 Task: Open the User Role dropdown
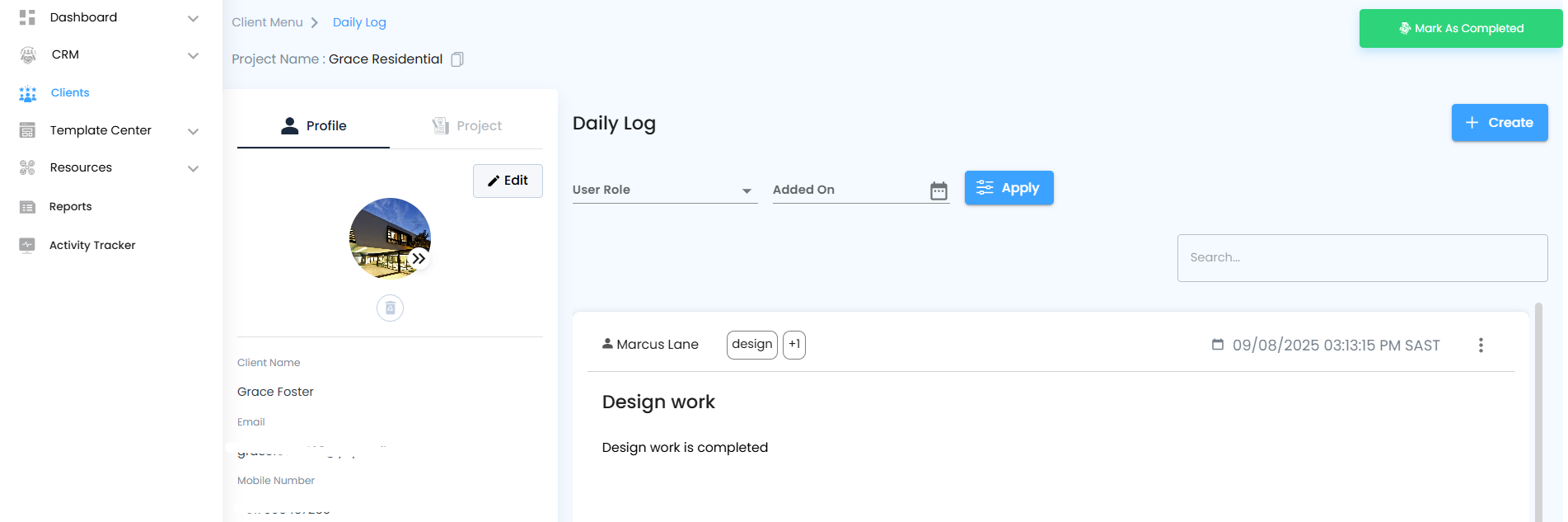664,190
